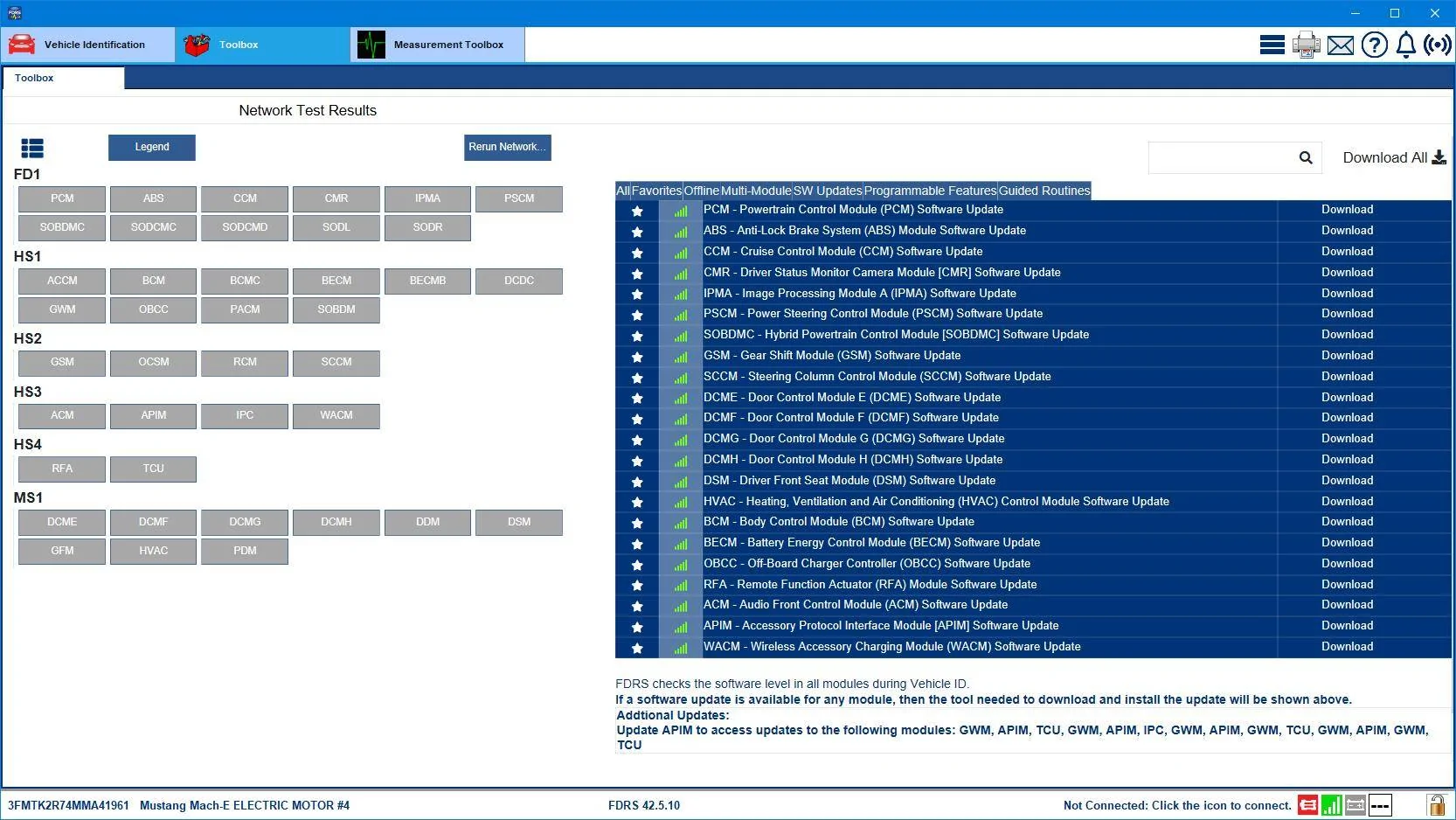
Task: Toggle favorite star for OBCC Software Update
Action: pos(637,565)
